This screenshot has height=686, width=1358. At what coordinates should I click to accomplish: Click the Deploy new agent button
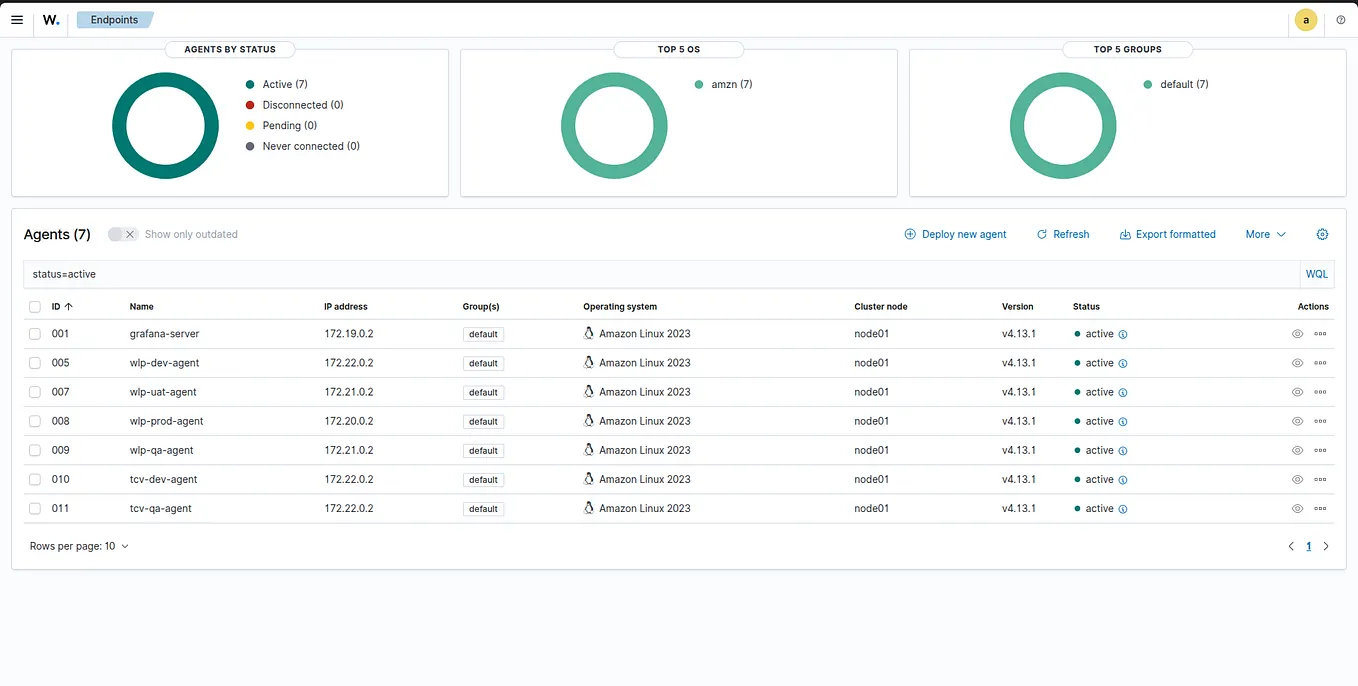pyautogui.click(x=955, y=234)
